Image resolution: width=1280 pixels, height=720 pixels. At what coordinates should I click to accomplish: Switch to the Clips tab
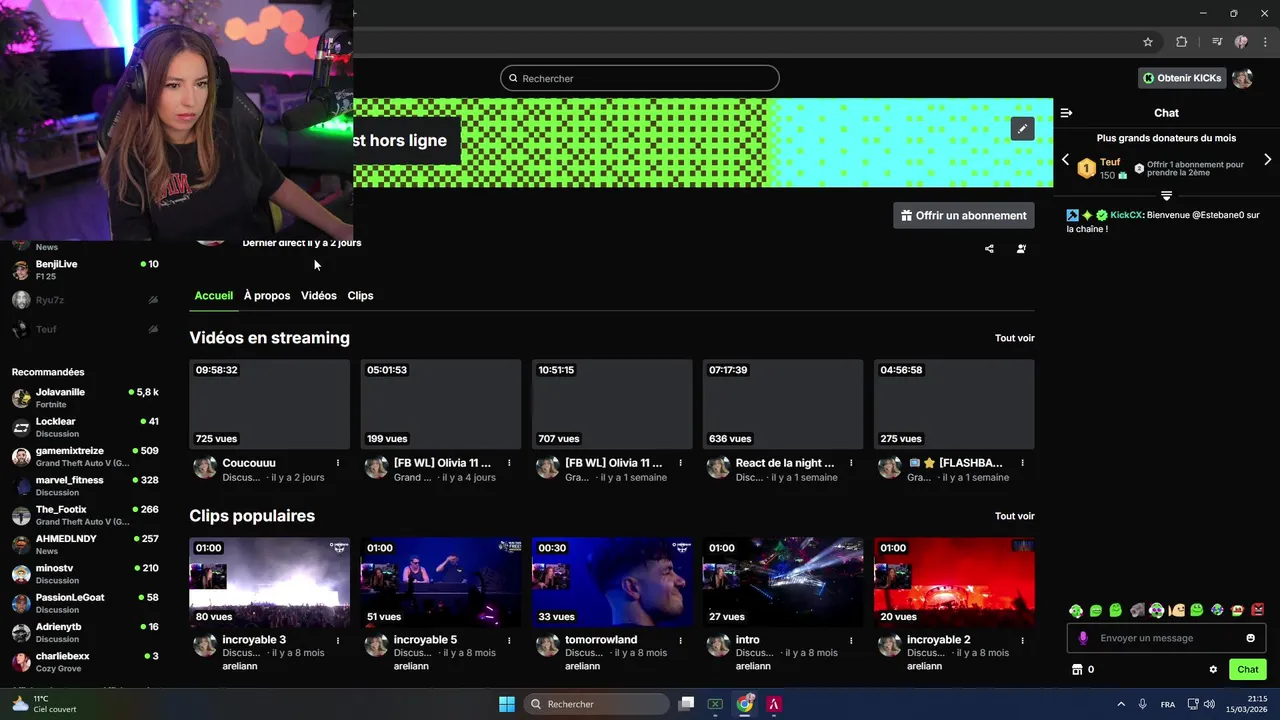360,296
